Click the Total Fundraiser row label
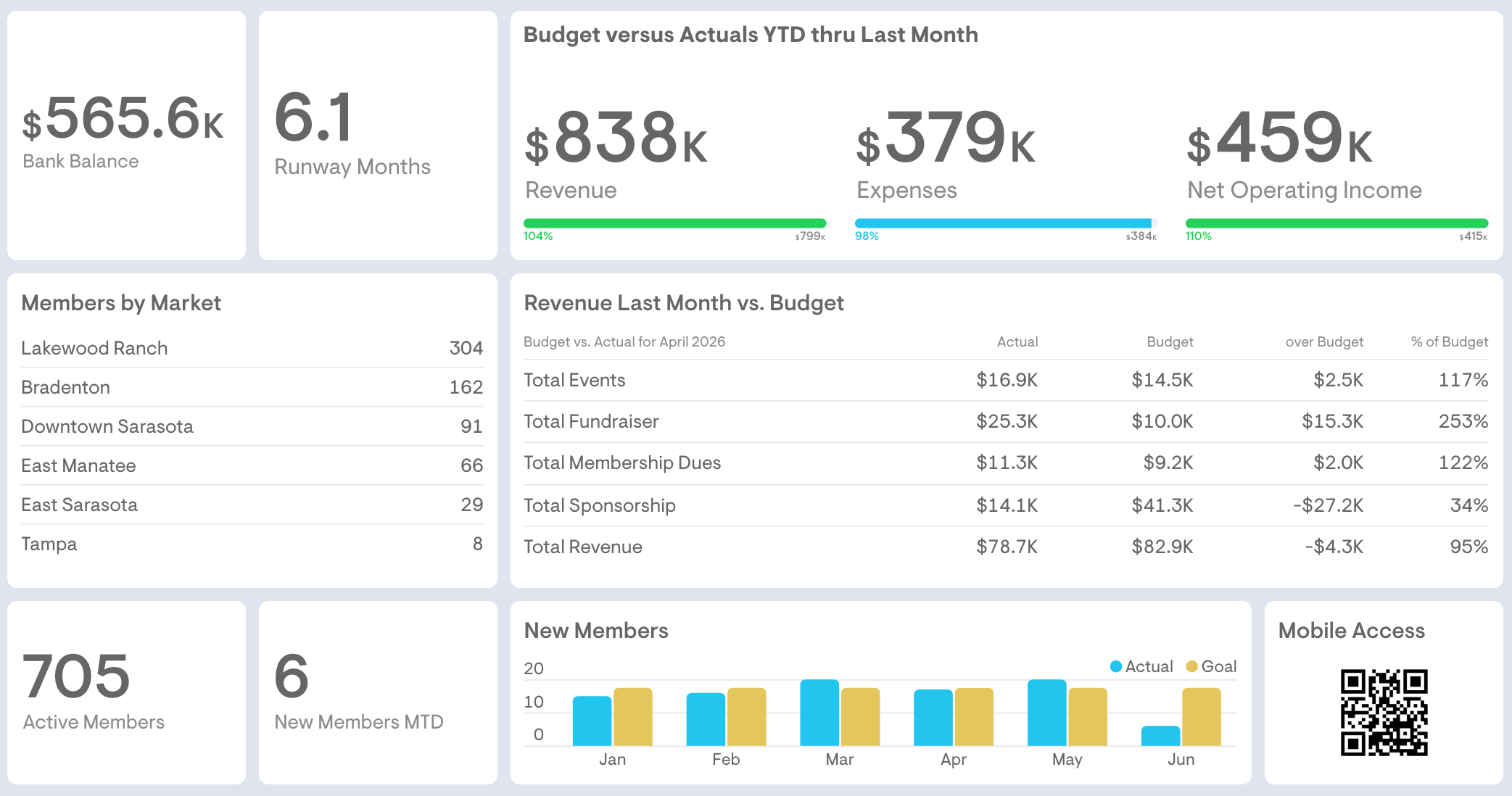The image size is (1512, 796). coord(591,421)
